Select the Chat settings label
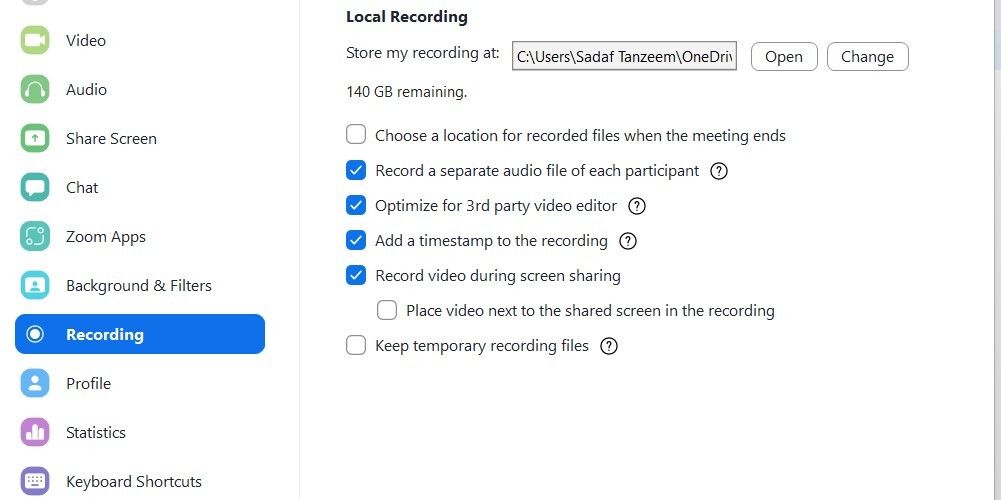Image resolution: width=1001 pixels, height=500 pixels. (82, 187)
